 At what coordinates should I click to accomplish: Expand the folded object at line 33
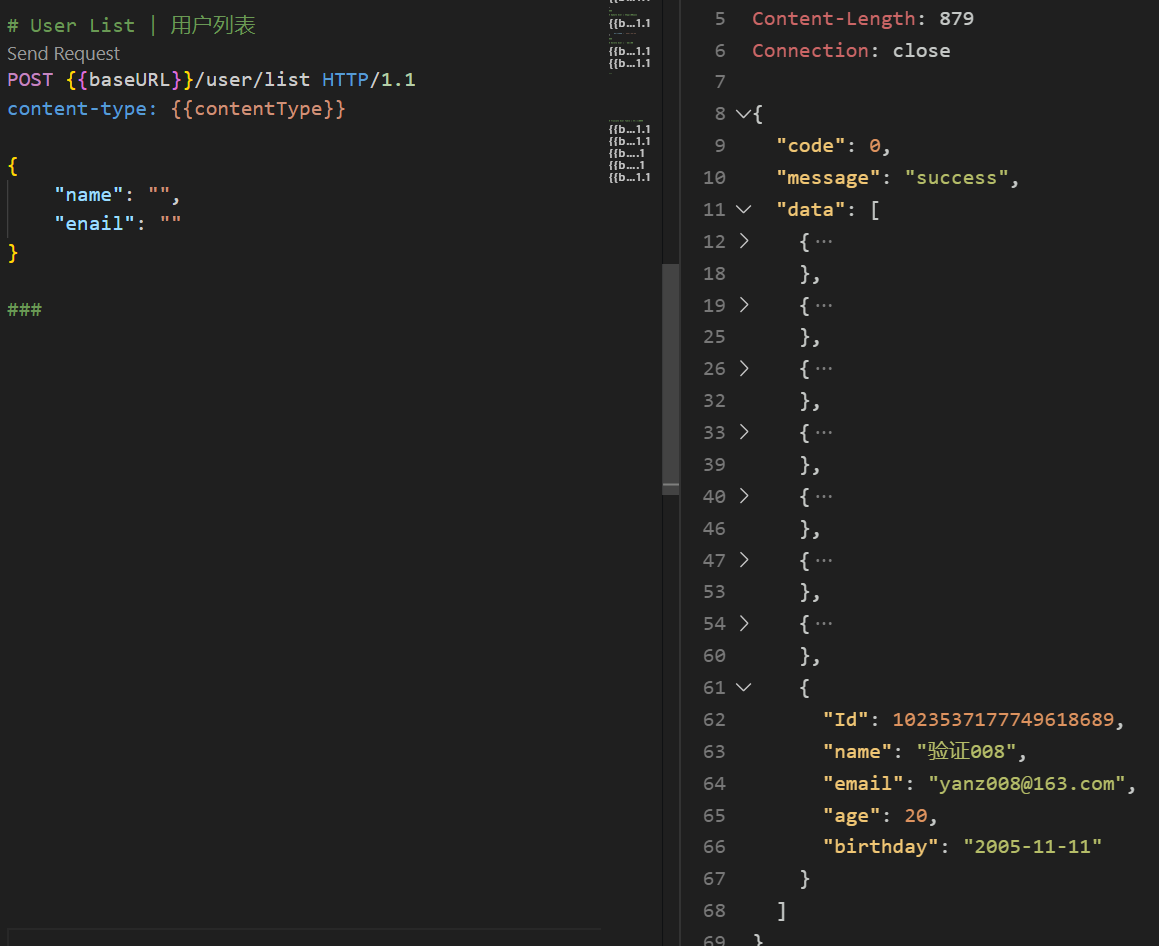[x=743, y=433]
